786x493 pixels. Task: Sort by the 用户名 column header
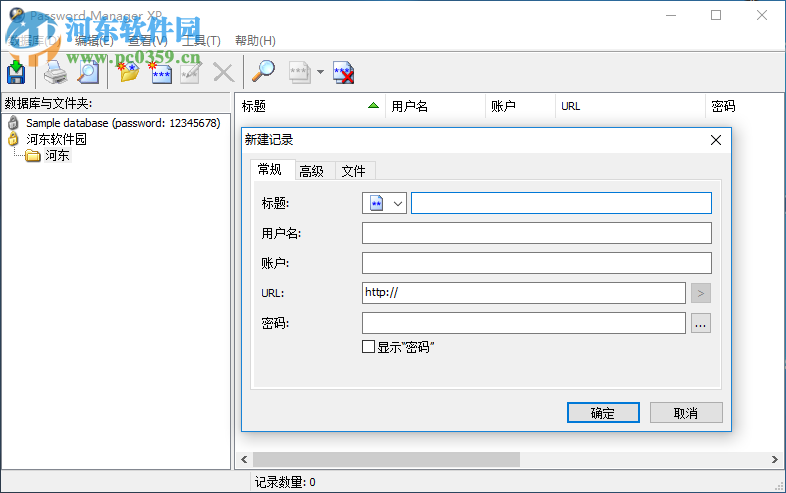point(435,106)
